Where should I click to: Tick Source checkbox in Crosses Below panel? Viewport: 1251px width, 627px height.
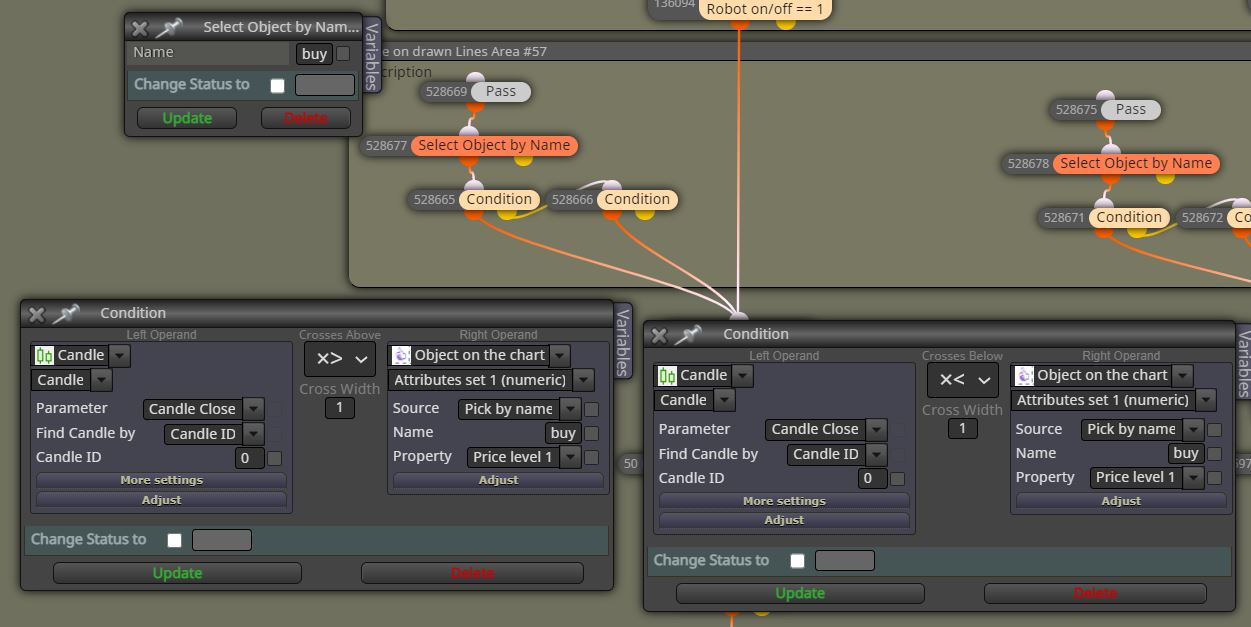pos(1215,430)
